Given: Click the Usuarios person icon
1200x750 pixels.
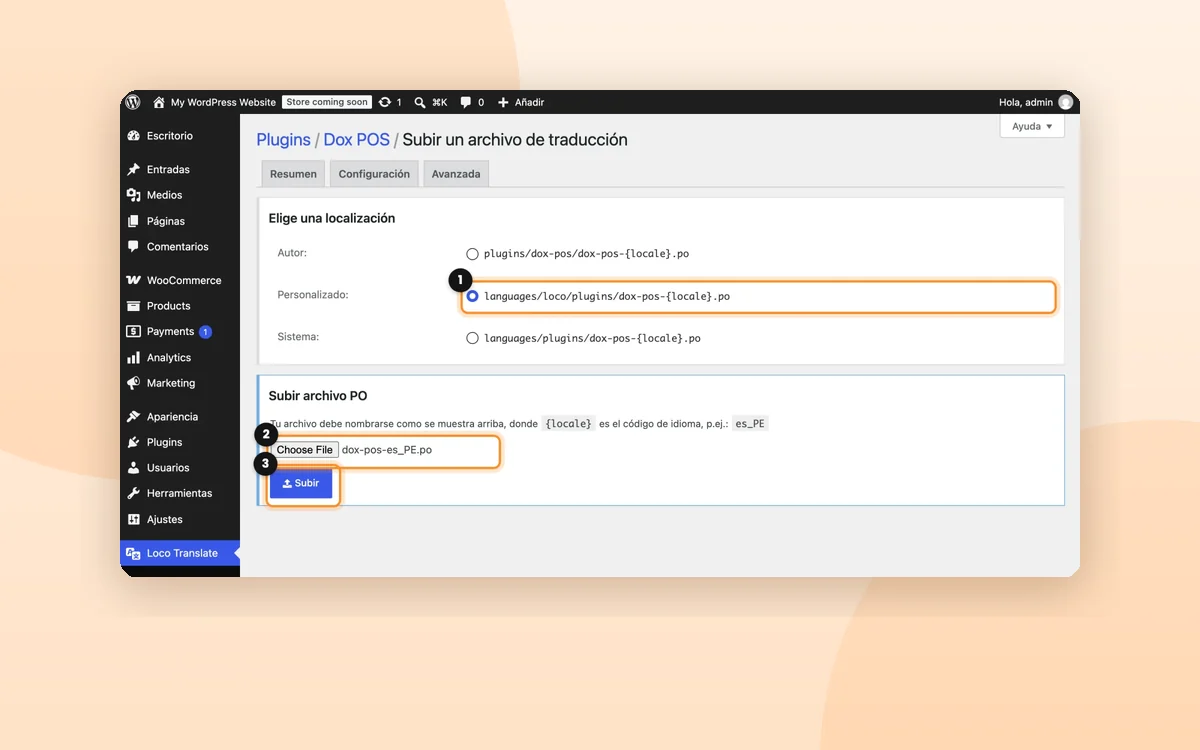Looking at the screenshot, I should click(133, 468).
